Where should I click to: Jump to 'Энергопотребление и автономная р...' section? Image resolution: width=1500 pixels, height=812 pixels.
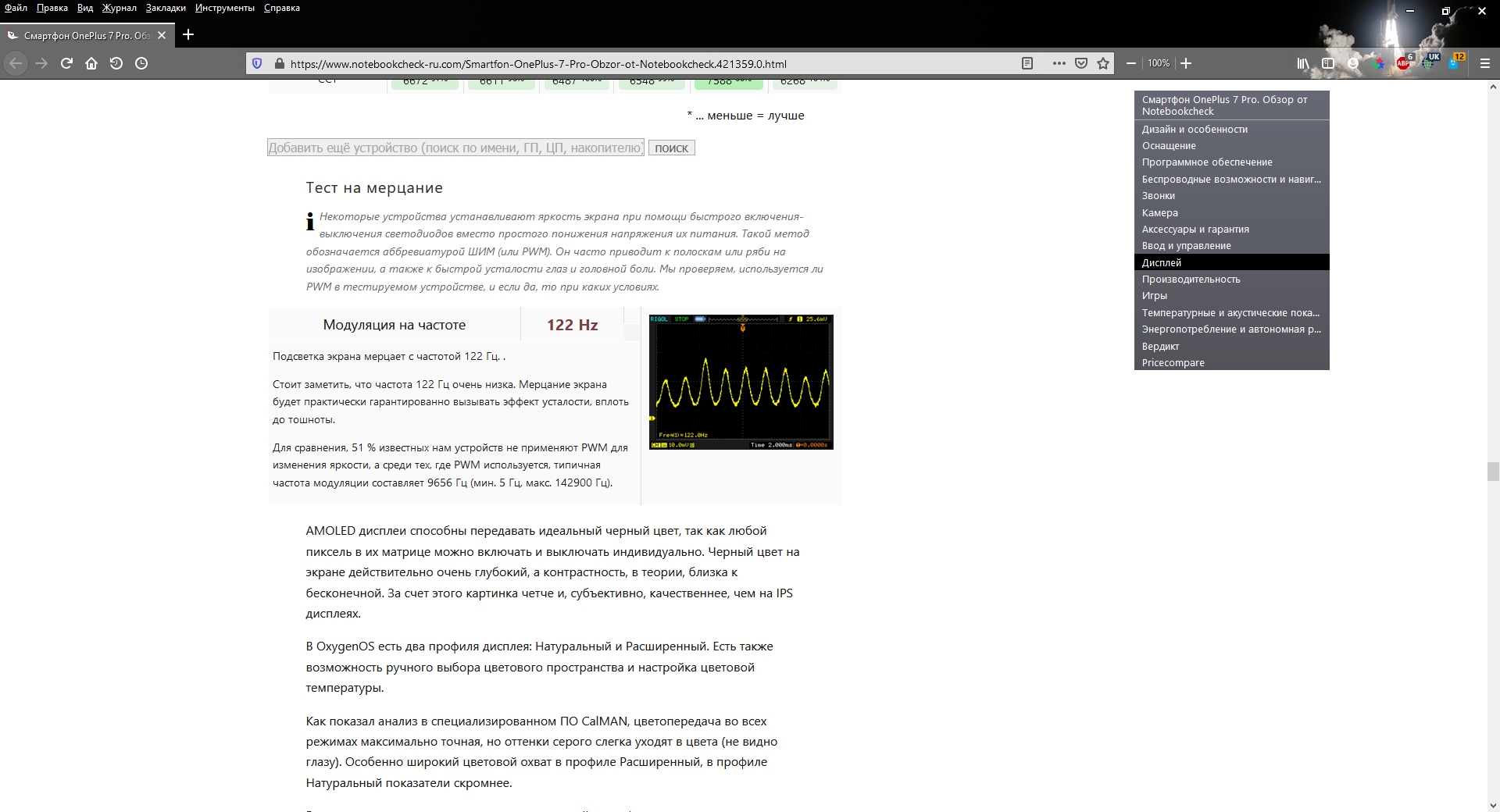(x=1231, y=329)
